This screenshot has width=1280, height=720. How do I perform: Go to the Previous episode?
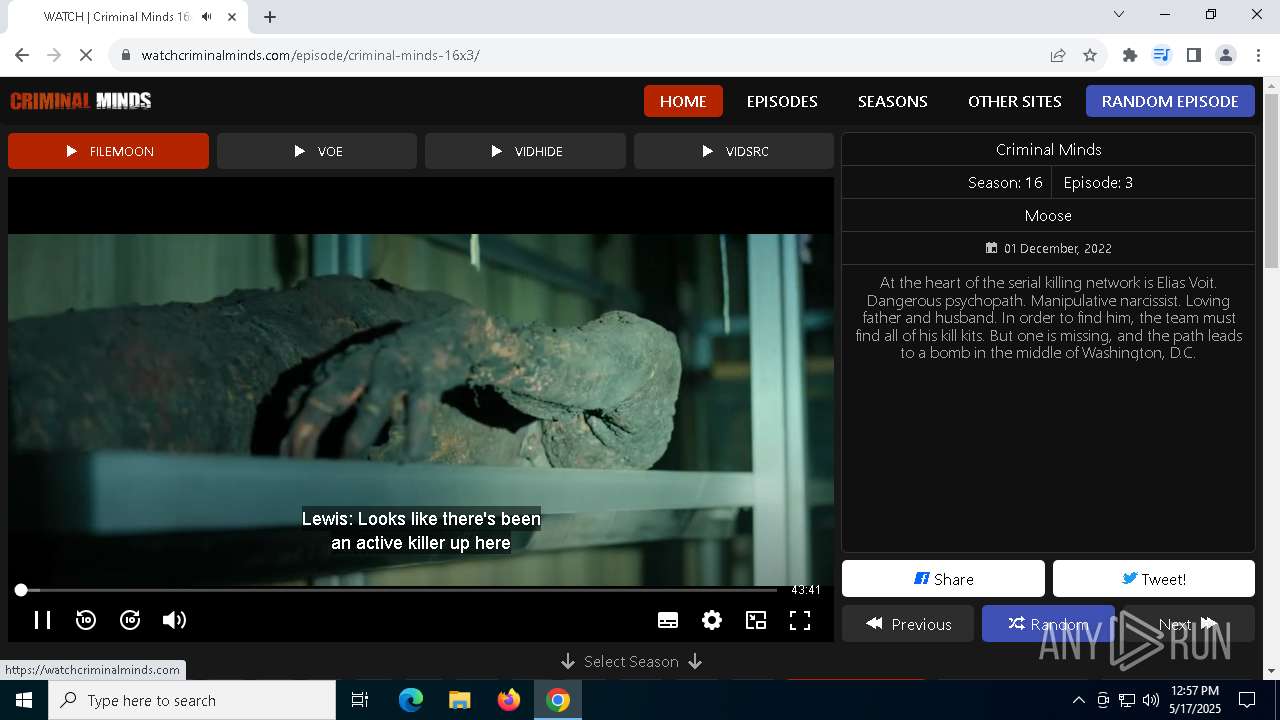(x=908, y=624)
